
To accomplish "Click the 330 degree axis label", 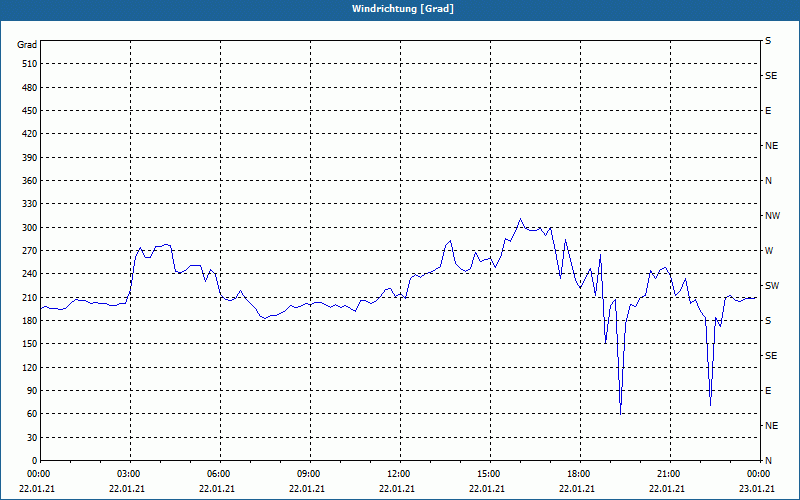I will point(30,204).
